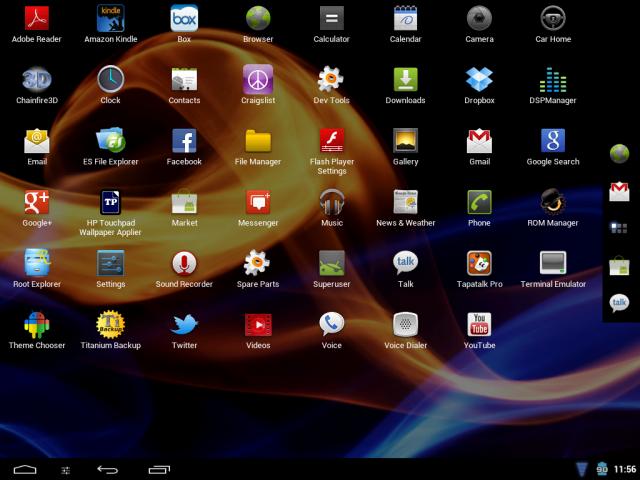
Task: Tap the Home navigation button
Action: (25, 468)
